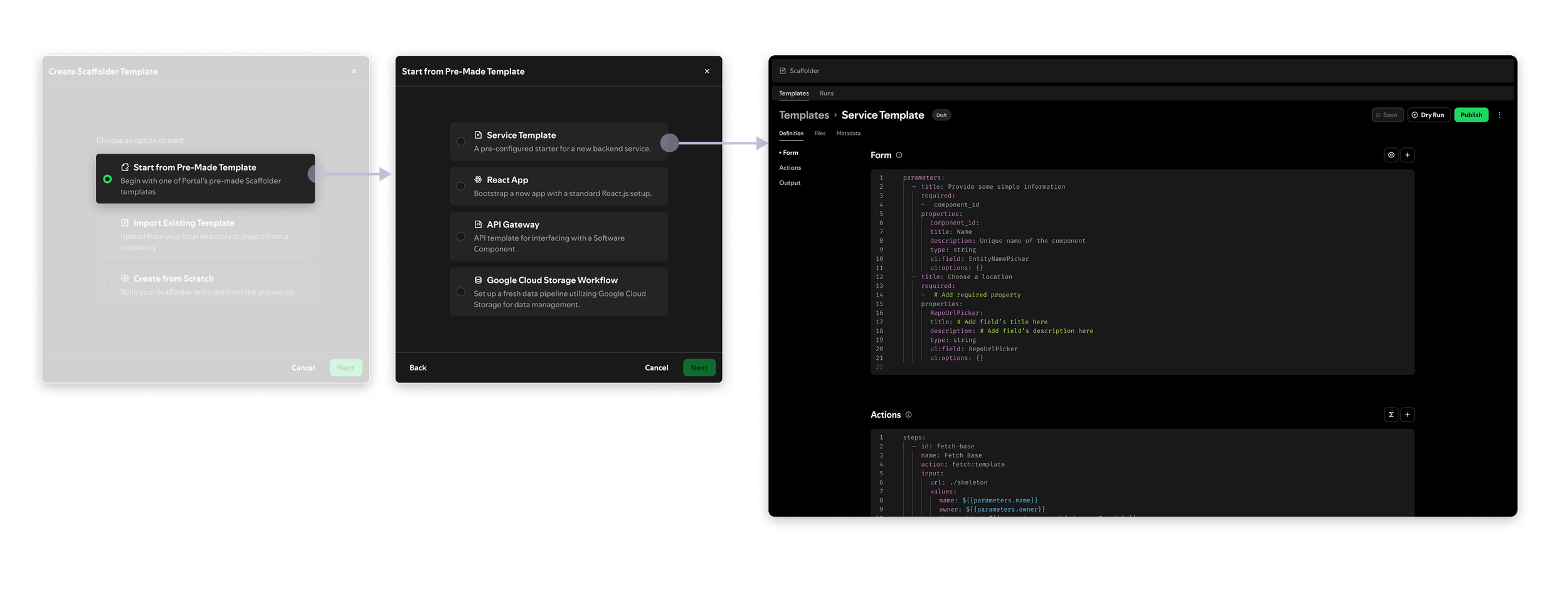The width and height of the screenshot is (1568, 592).
Task: Click 'Choose an option to start' text
Action: (x=140, y=141)
